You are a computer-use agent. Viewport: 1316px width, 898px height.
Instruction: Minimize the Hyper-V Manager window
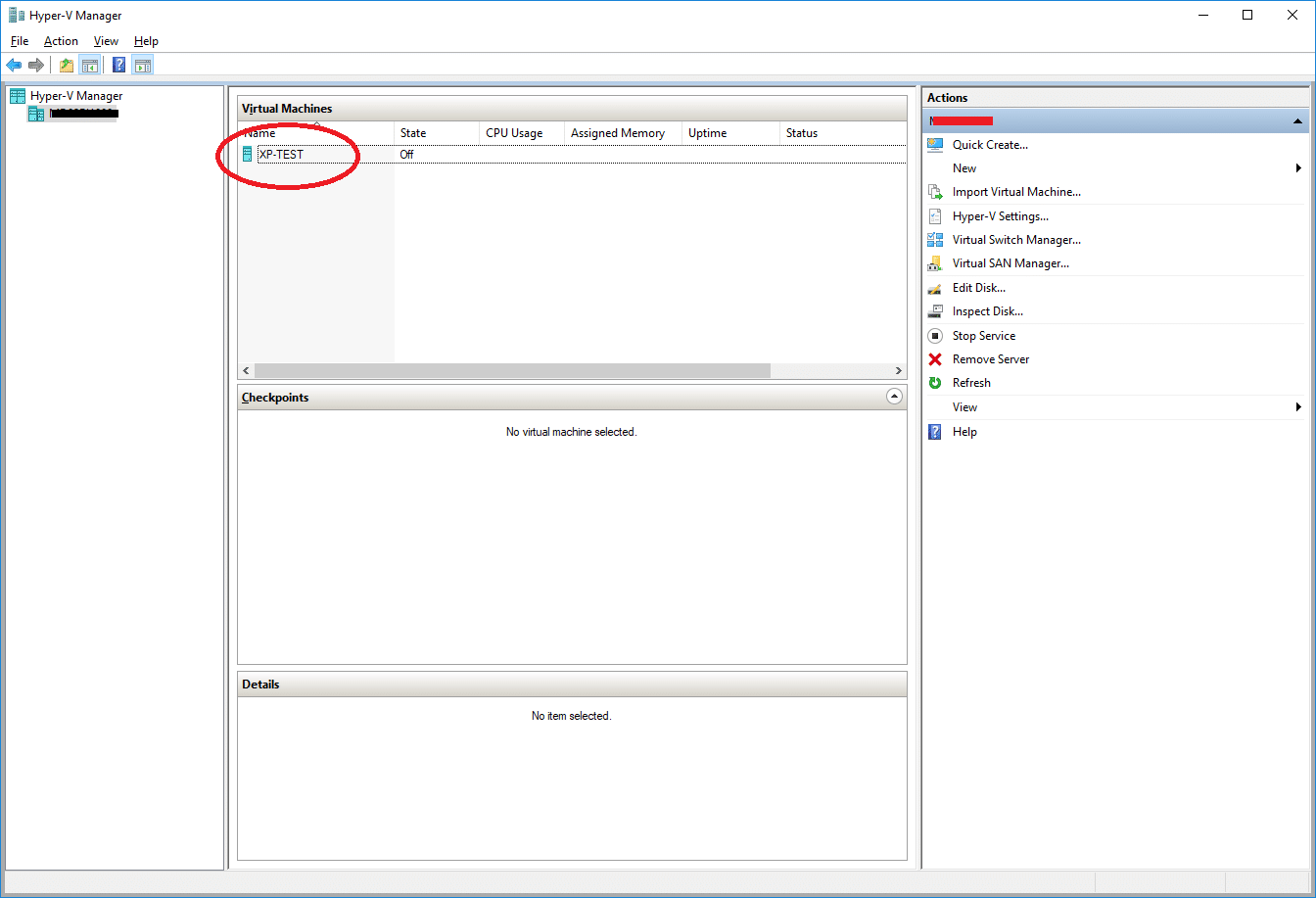click(1202, 15)
